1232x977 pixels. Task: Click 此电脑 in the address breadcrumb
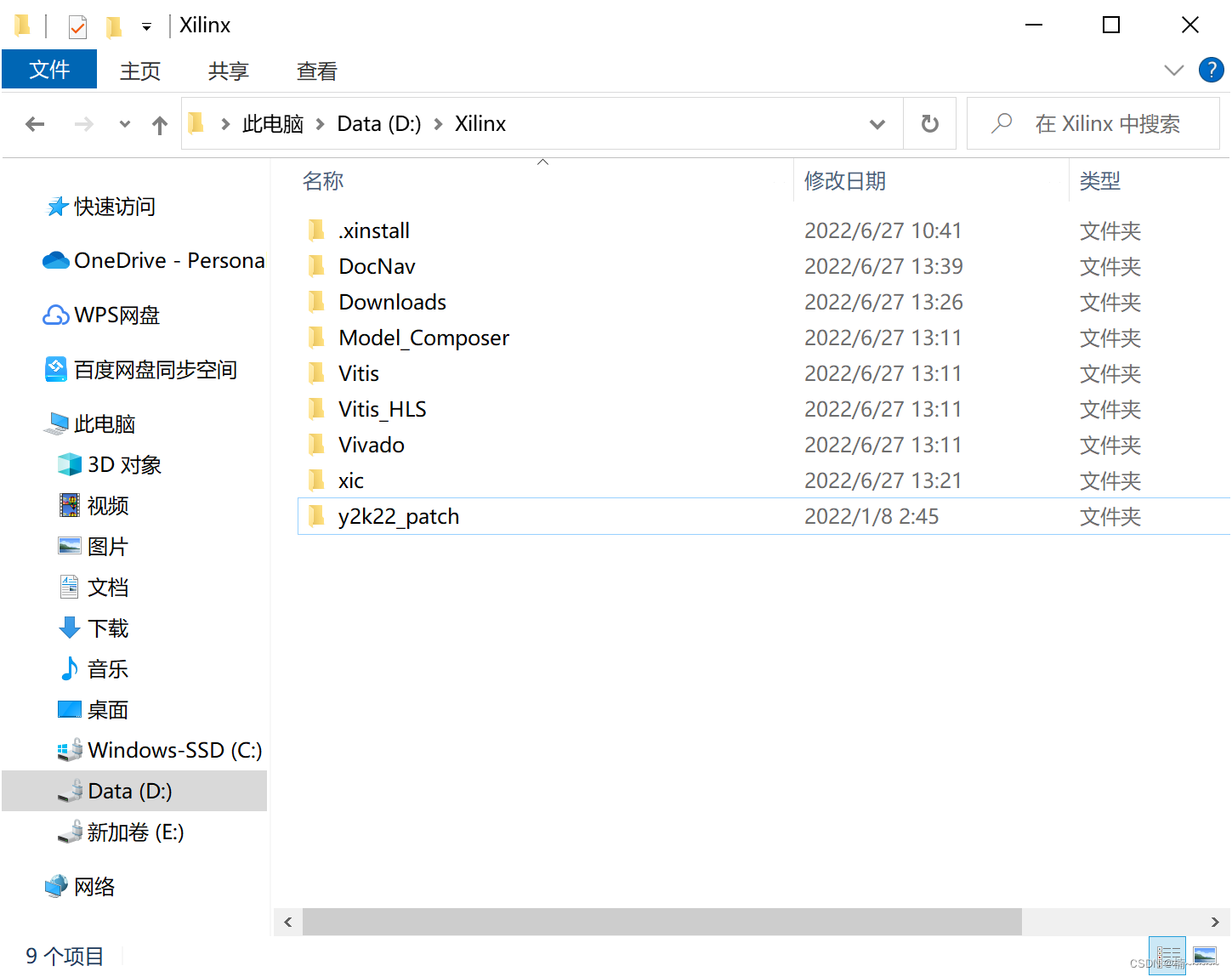pyautogui.click(x=273, y=124)
